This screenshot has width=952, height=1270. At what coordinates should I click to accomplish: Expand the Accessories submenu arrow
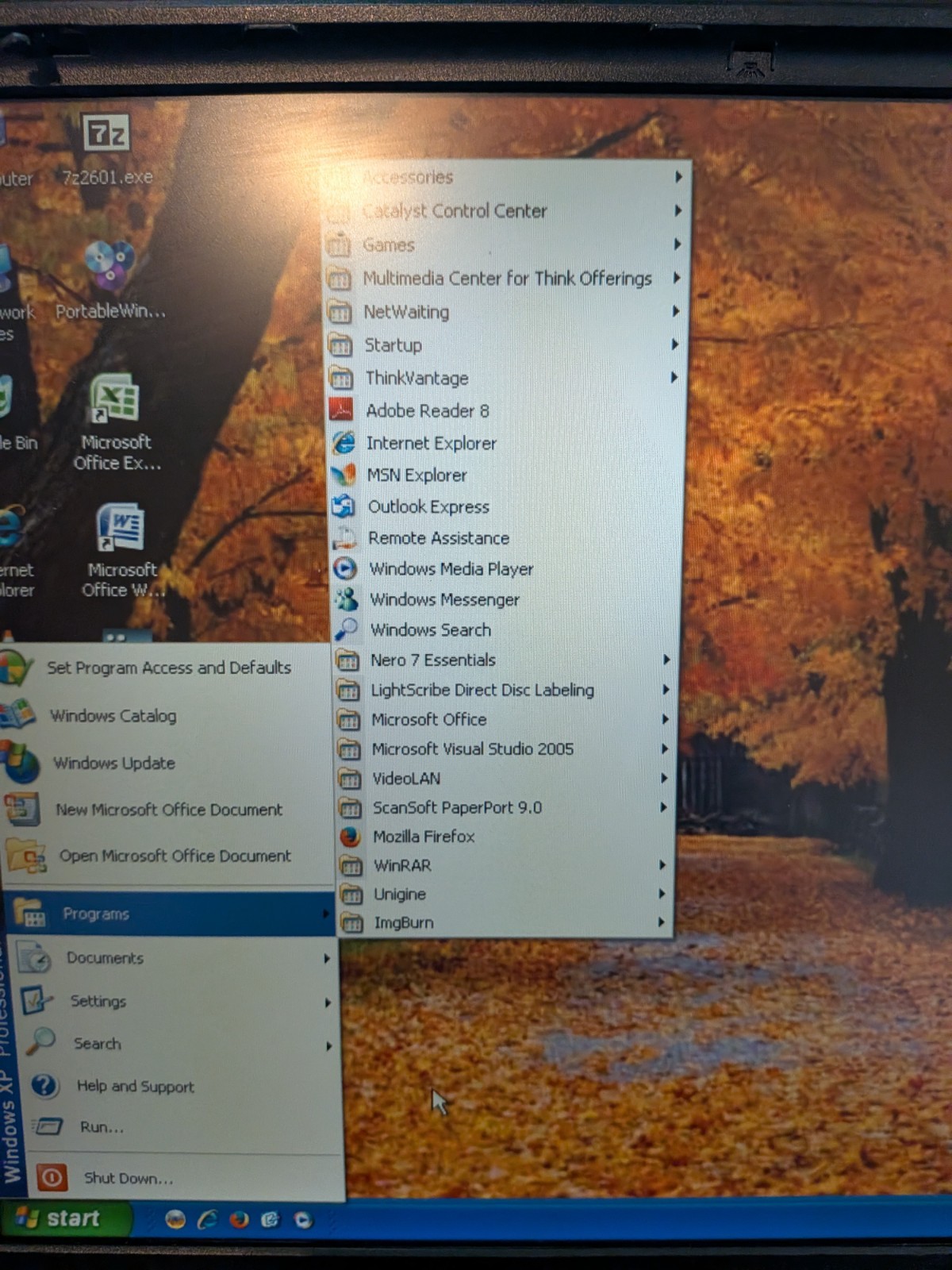pyautogui.click(x=678, y=177)
